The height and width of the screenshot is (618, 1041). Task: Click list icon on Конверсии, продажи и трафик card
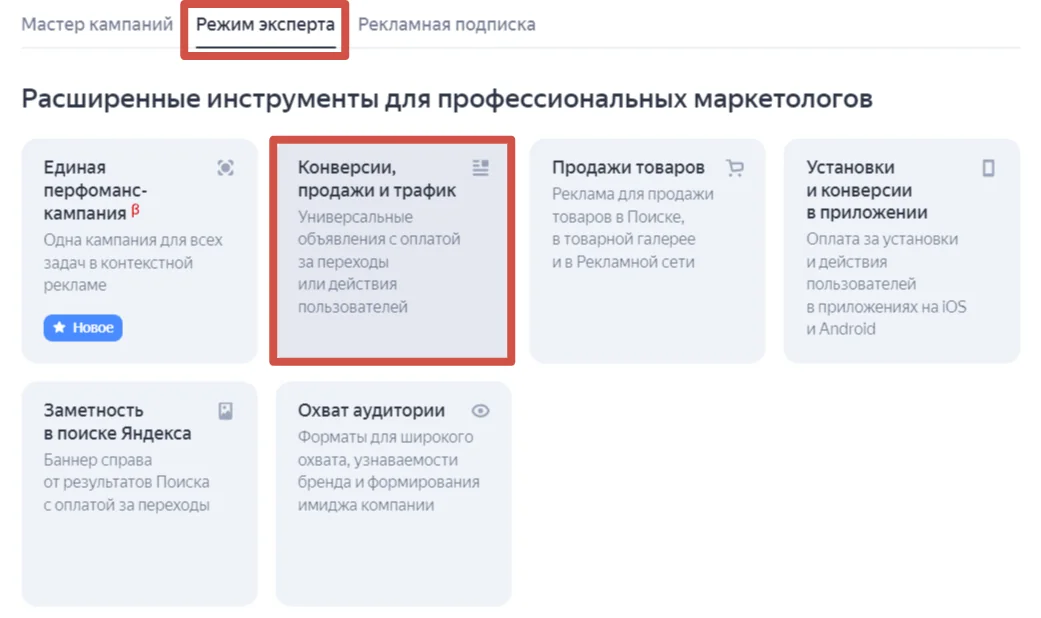coord(481,168)
